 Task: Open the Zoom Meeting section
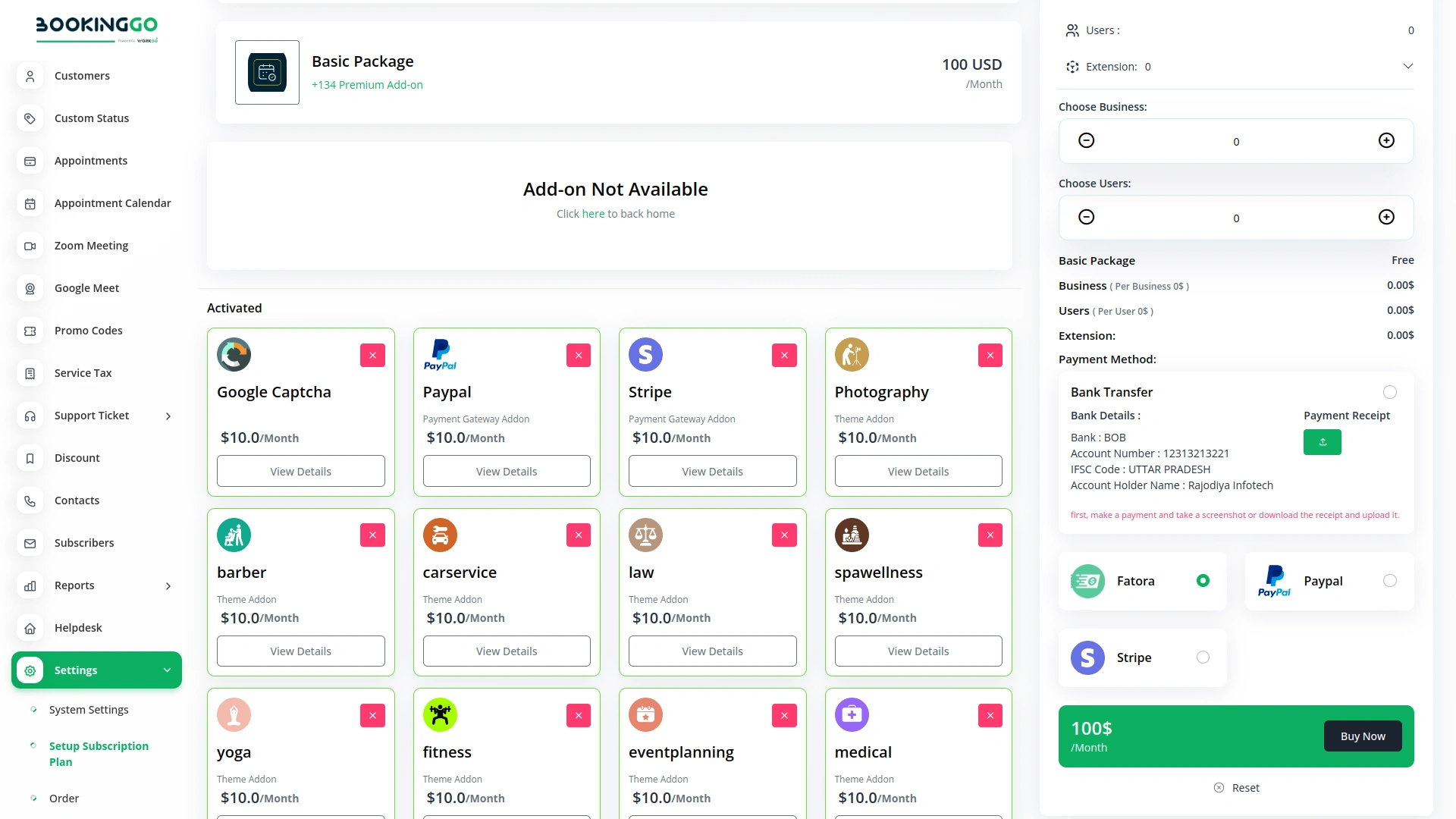(x=91, y=245)
